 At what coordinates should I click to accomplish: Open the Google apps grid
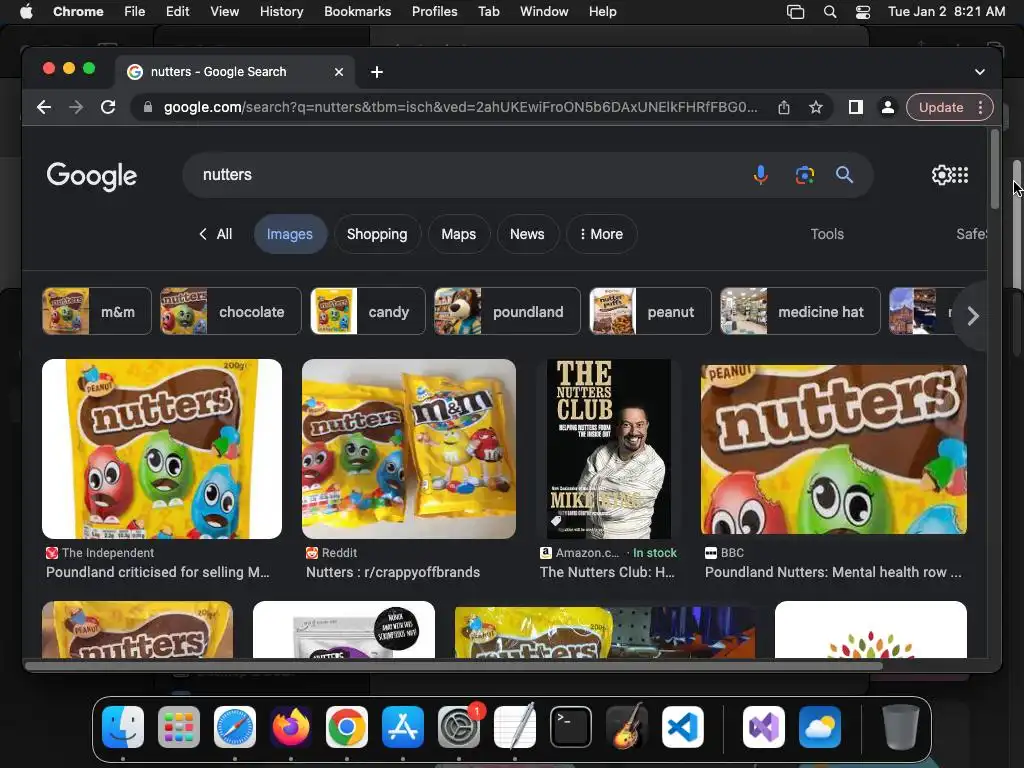coord(961,175)
